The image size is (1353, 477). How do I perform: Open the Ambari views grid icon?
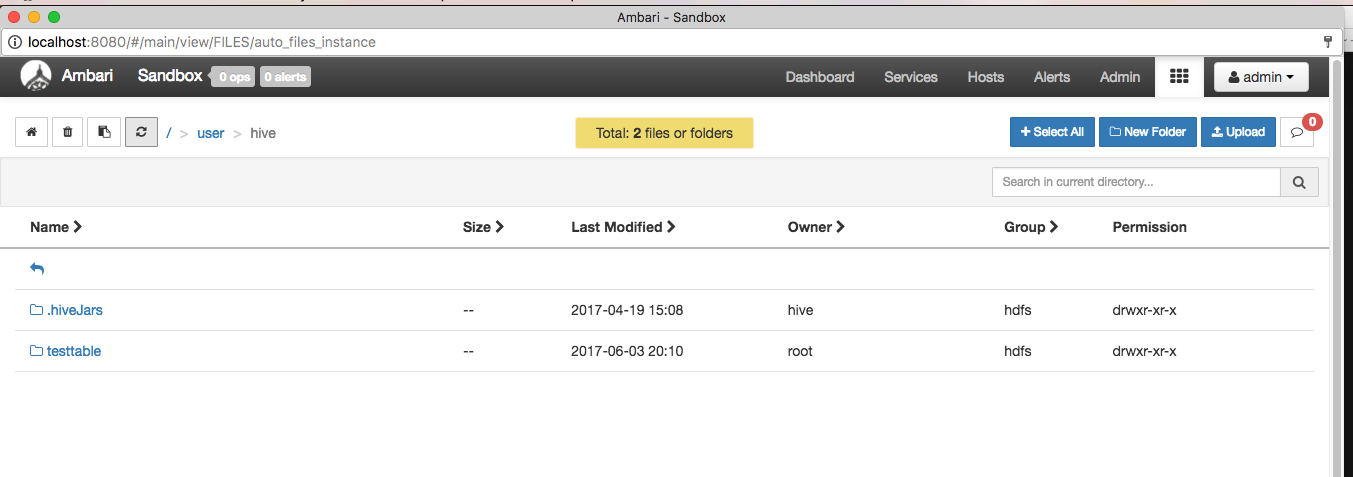pos(1178,77)
